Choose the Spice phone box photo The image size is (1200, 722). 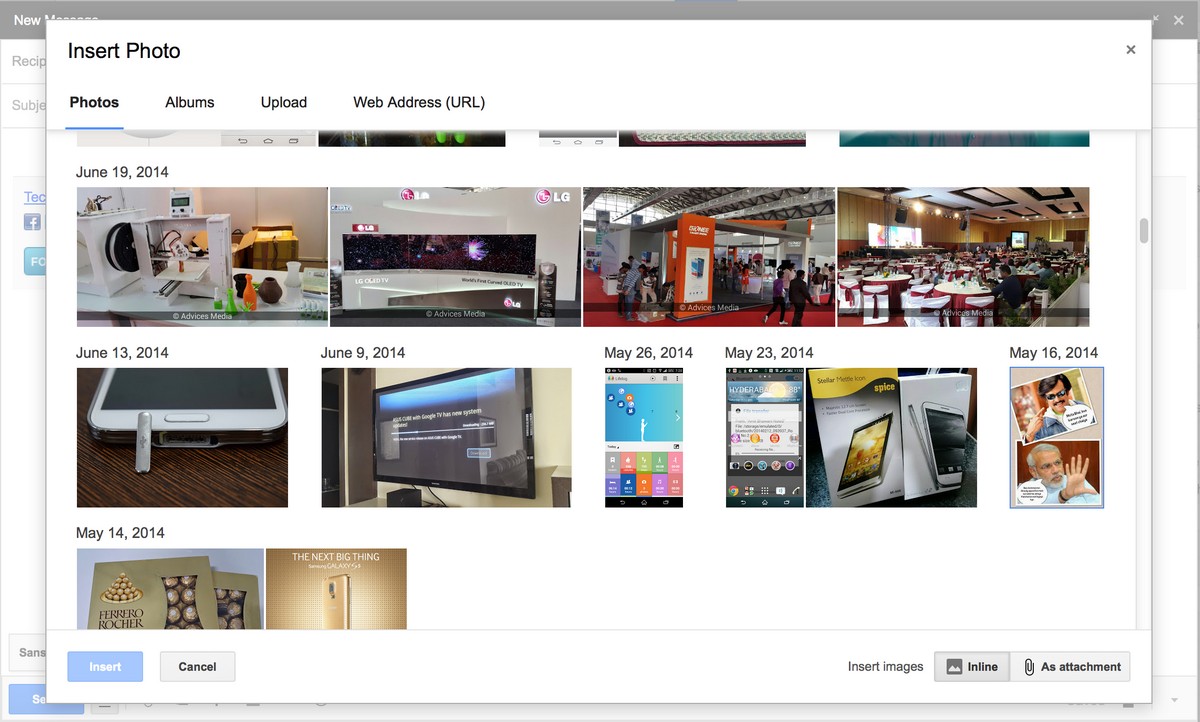click(891, 438)
